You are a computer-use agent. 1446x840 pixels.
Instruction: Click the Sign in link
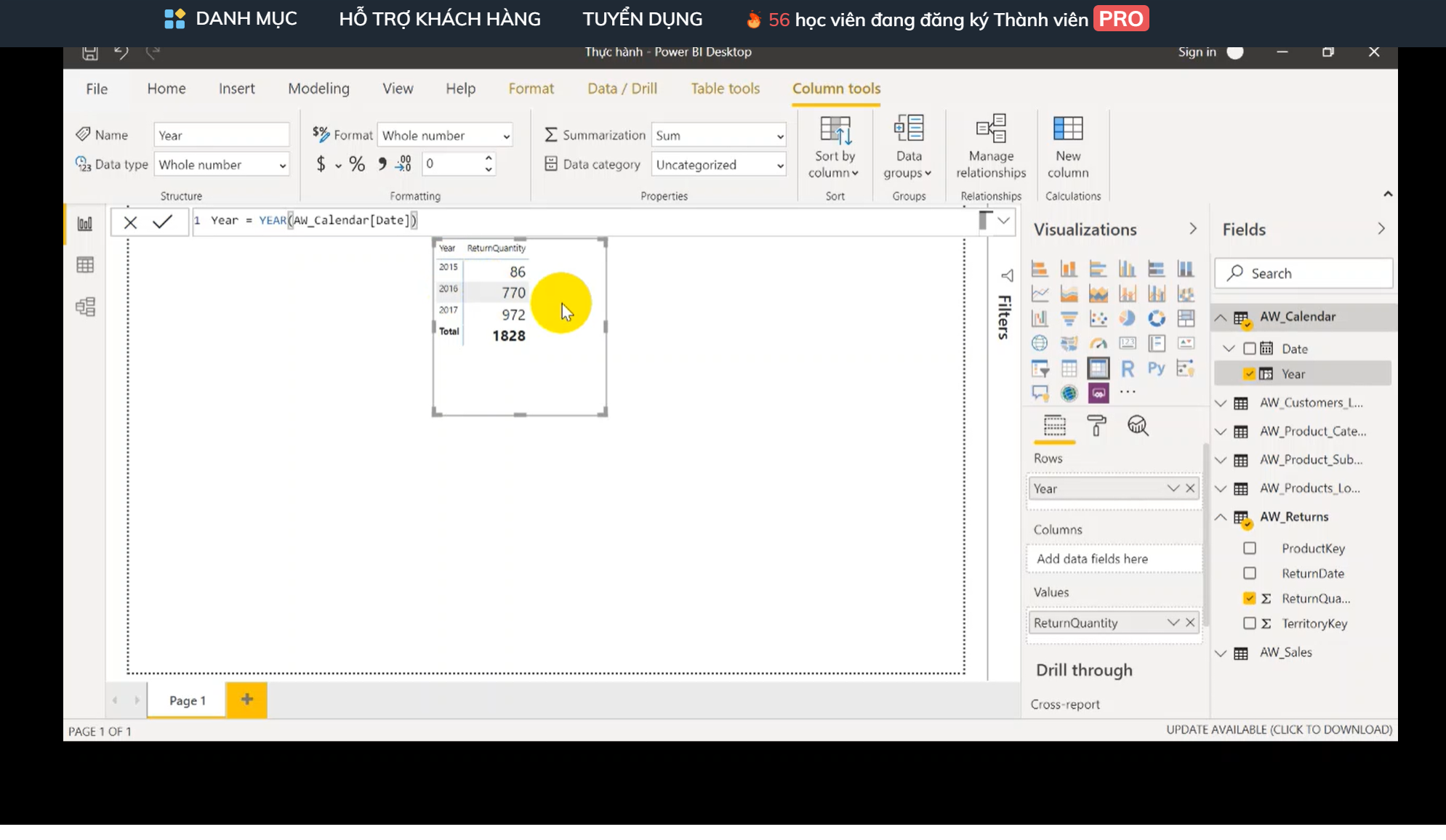click(1197, 52)
